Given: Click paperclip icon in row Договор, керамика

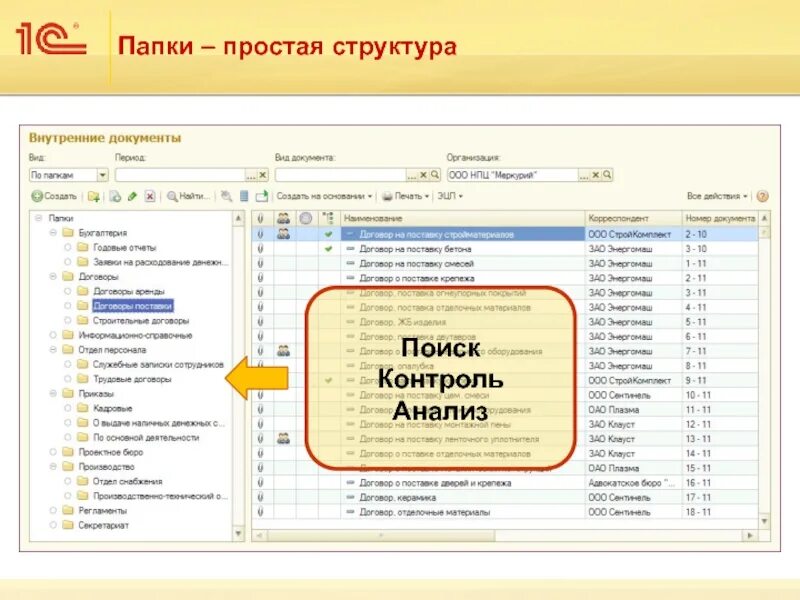Looking at the screenshot, I should (x=260, y=497).
